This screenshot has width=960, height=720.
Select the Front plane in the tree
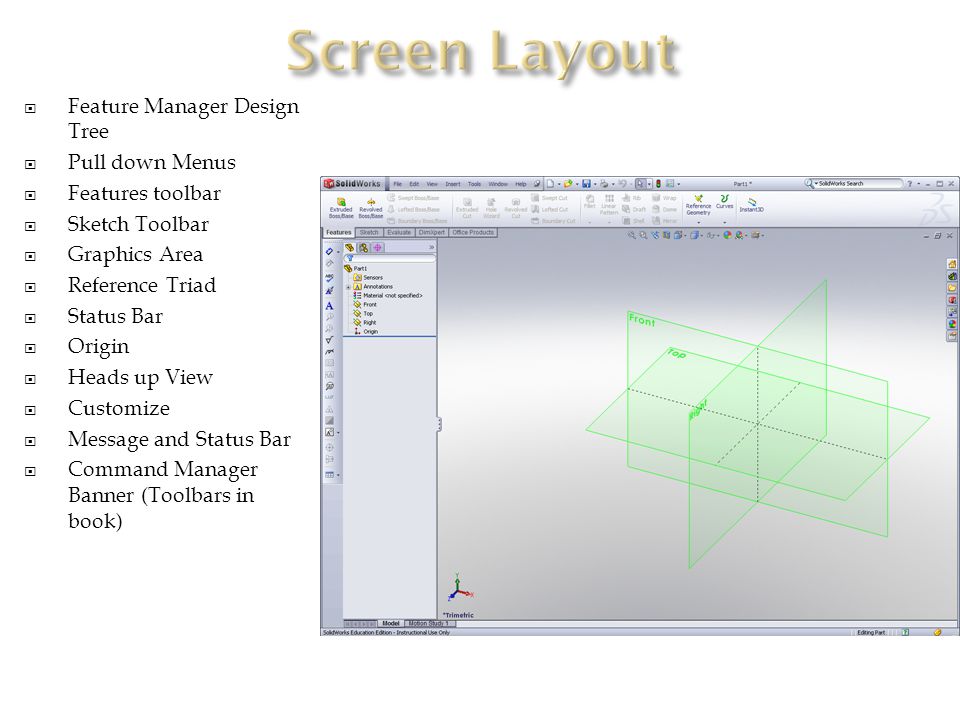pos(365,304)
